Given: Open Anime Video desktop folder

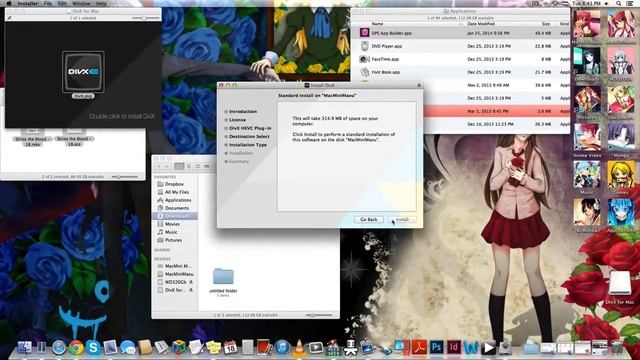Looking at the screenshot, I should tap(587, 138).
